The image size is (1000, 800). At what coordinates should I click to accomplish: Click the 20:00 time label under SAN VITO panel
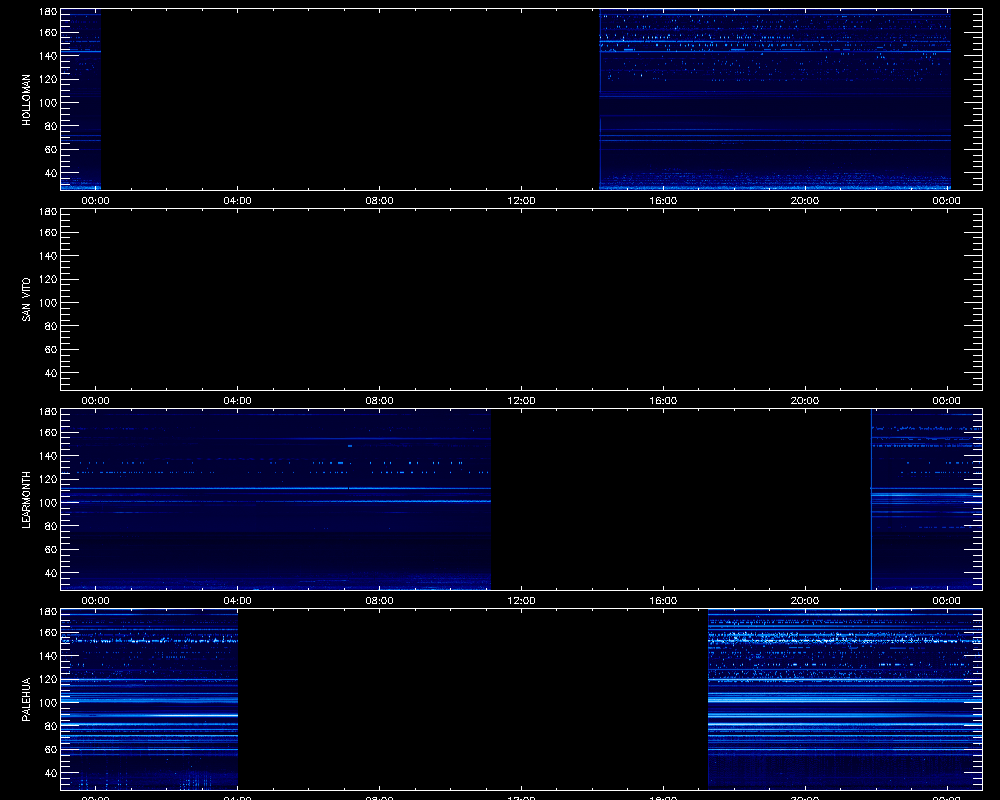pyautogui.click(x=805, y=401)
